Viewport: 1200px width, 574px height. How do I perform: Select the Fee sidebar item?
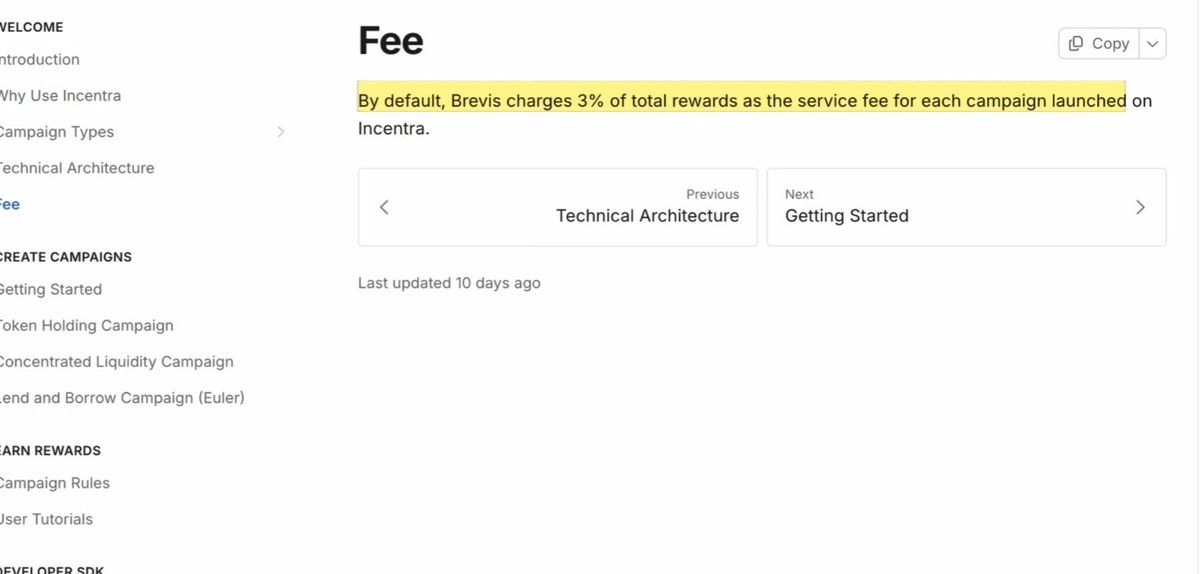tap(10, 204)
